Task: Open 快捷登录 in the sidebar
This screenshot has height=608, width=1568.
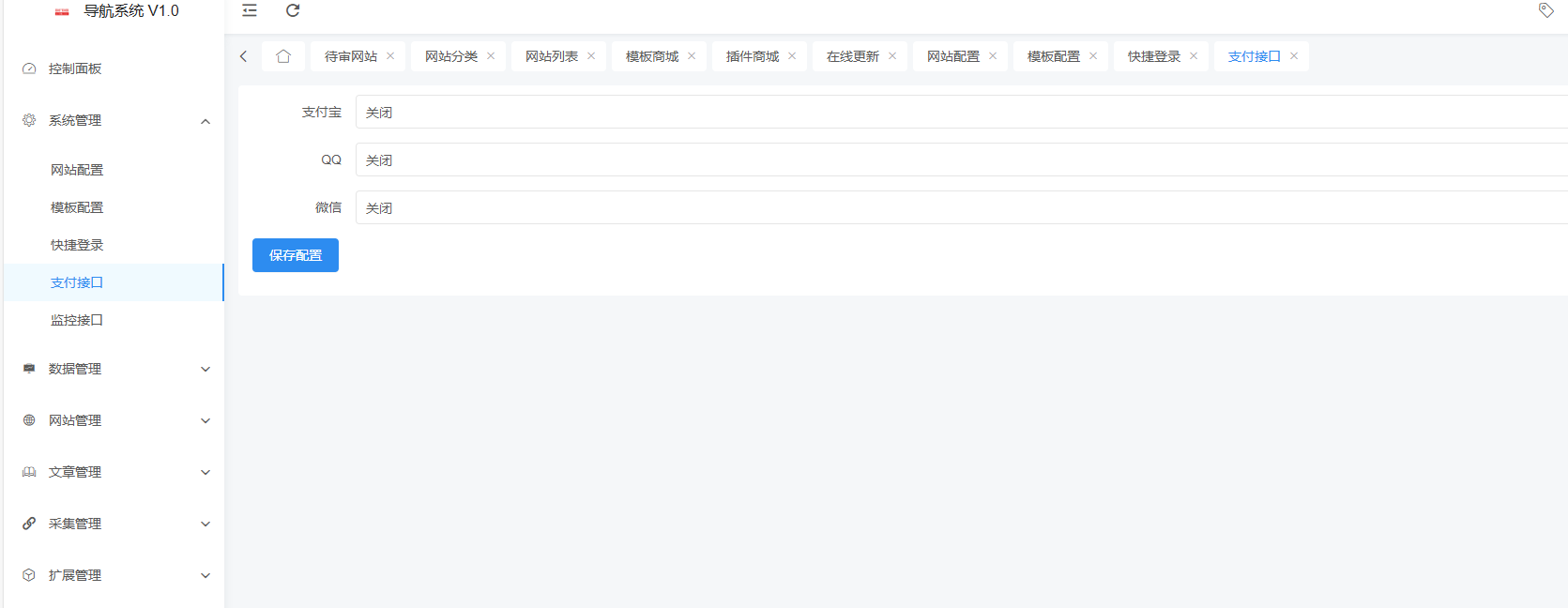Action: point(114,245)
